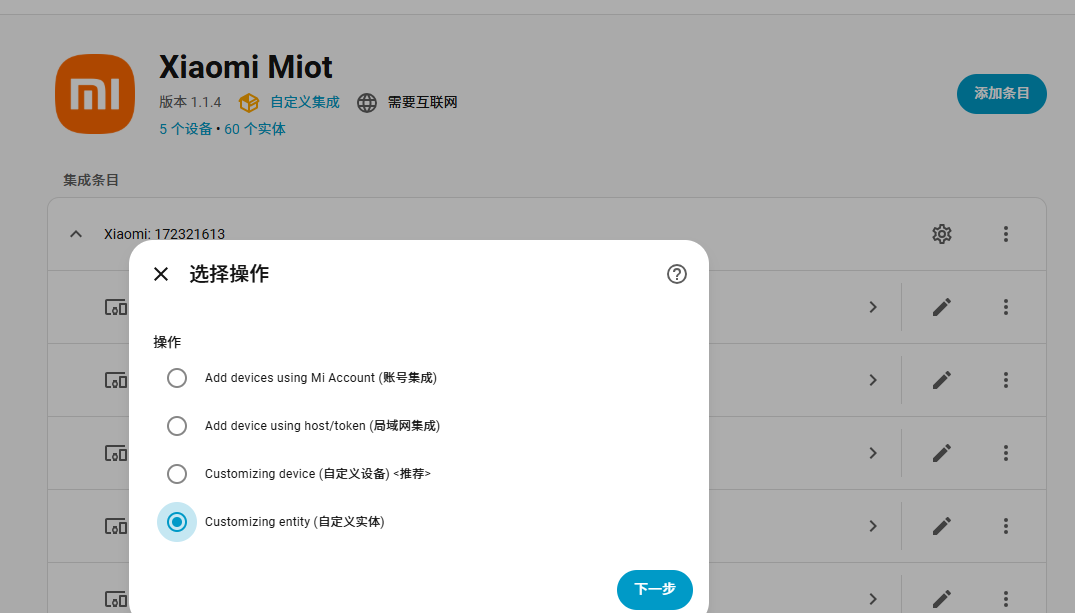Collapse the Xiaomi: 172321613 entry
This screenshot has width=1075, height=613.
click(75, 234)
